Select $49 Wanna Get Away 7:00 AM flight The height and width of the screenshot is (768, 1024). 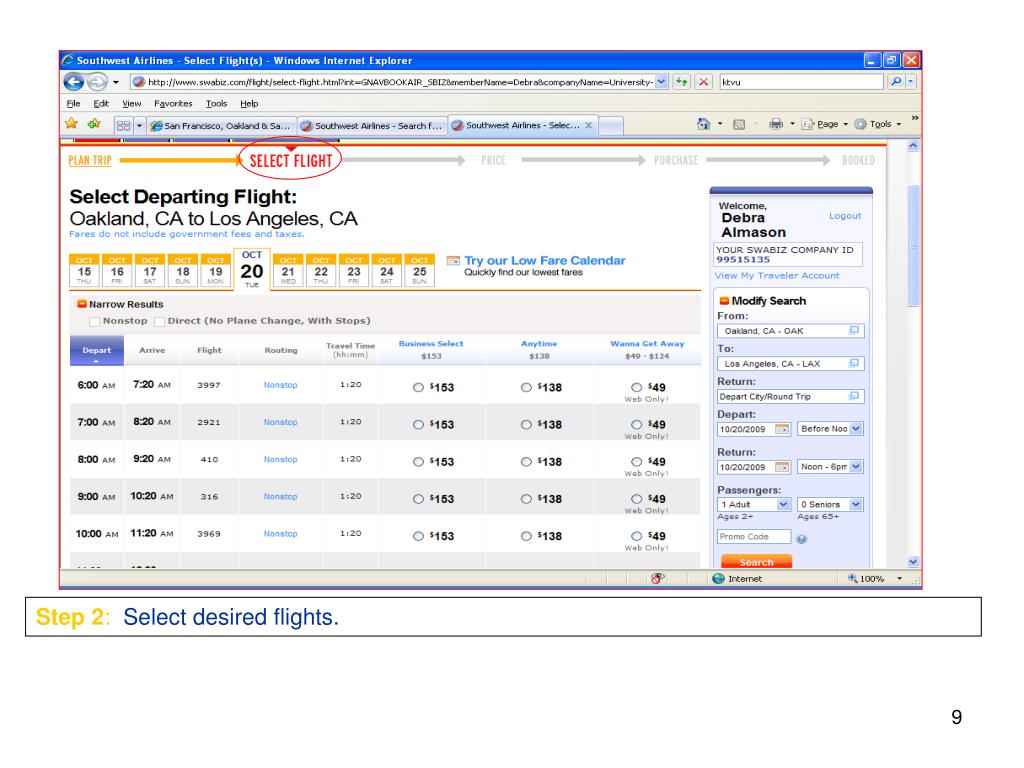(636, 424)
